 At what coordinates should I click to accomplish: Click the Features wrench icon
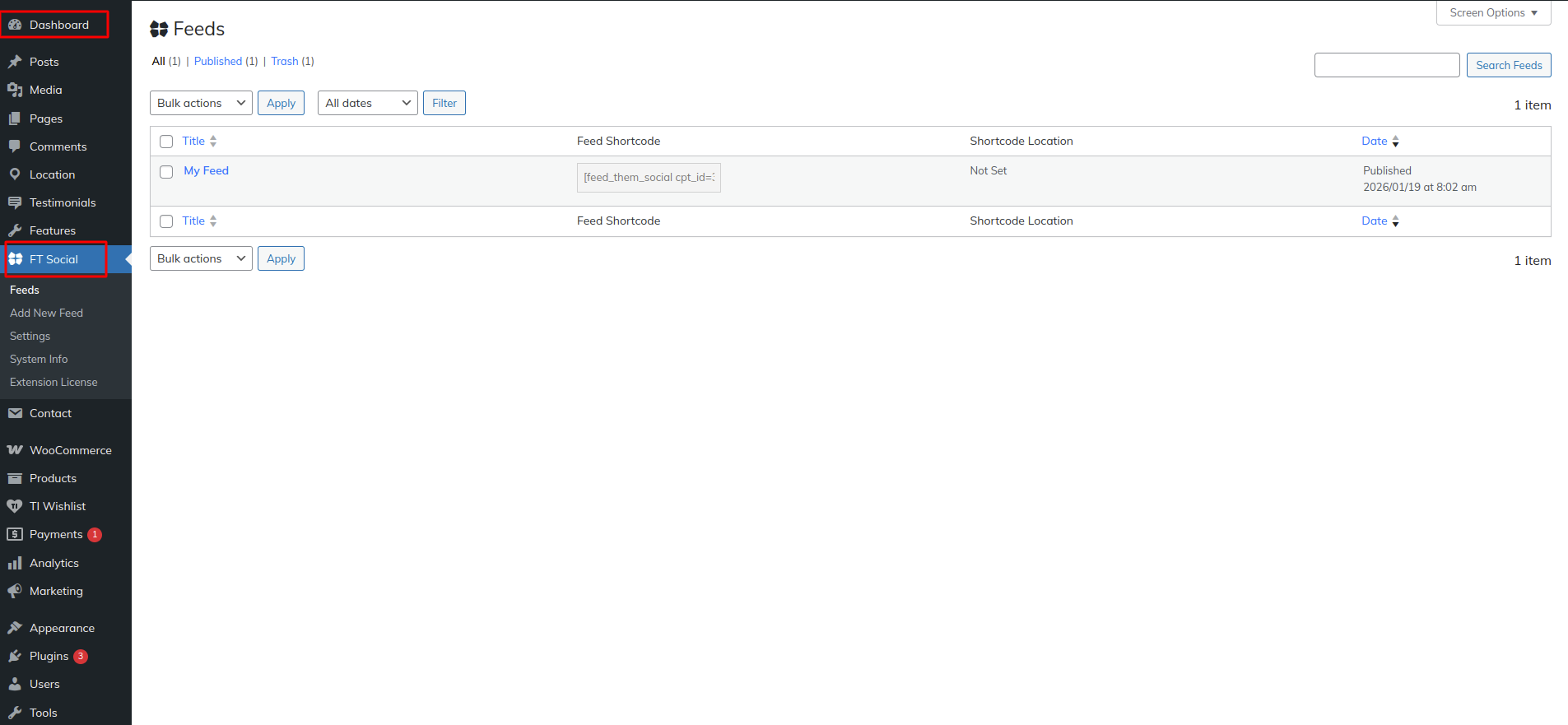coord(15,230)
